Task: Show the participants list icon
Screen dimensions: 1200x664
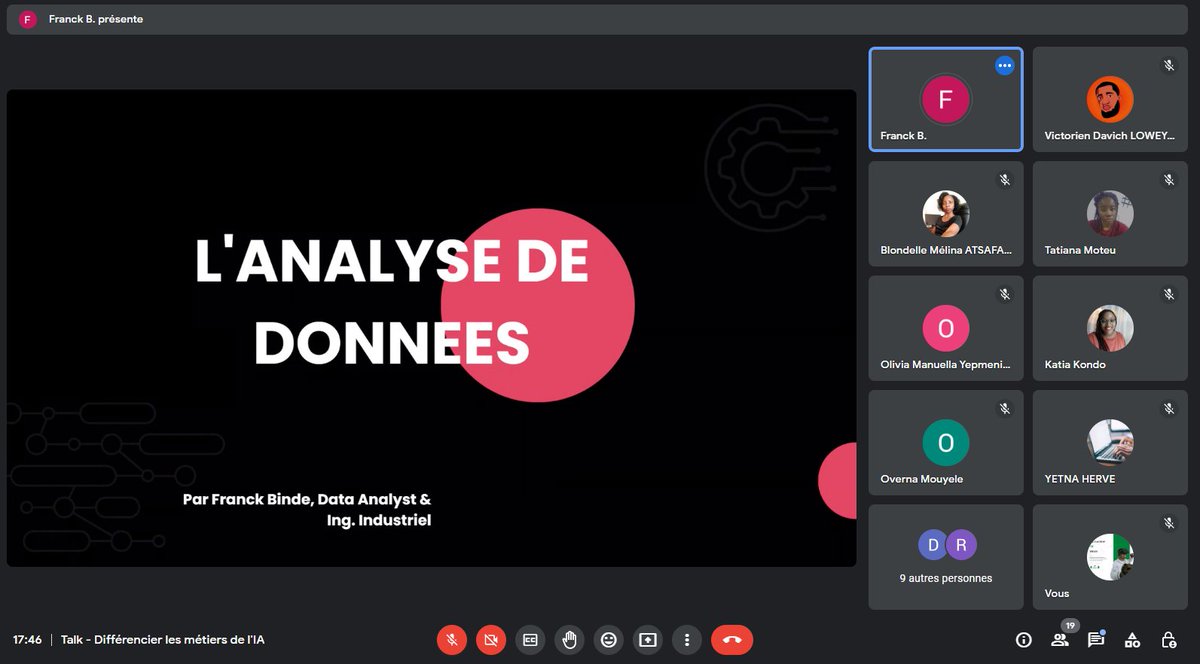Action: tap(1059, 640)
